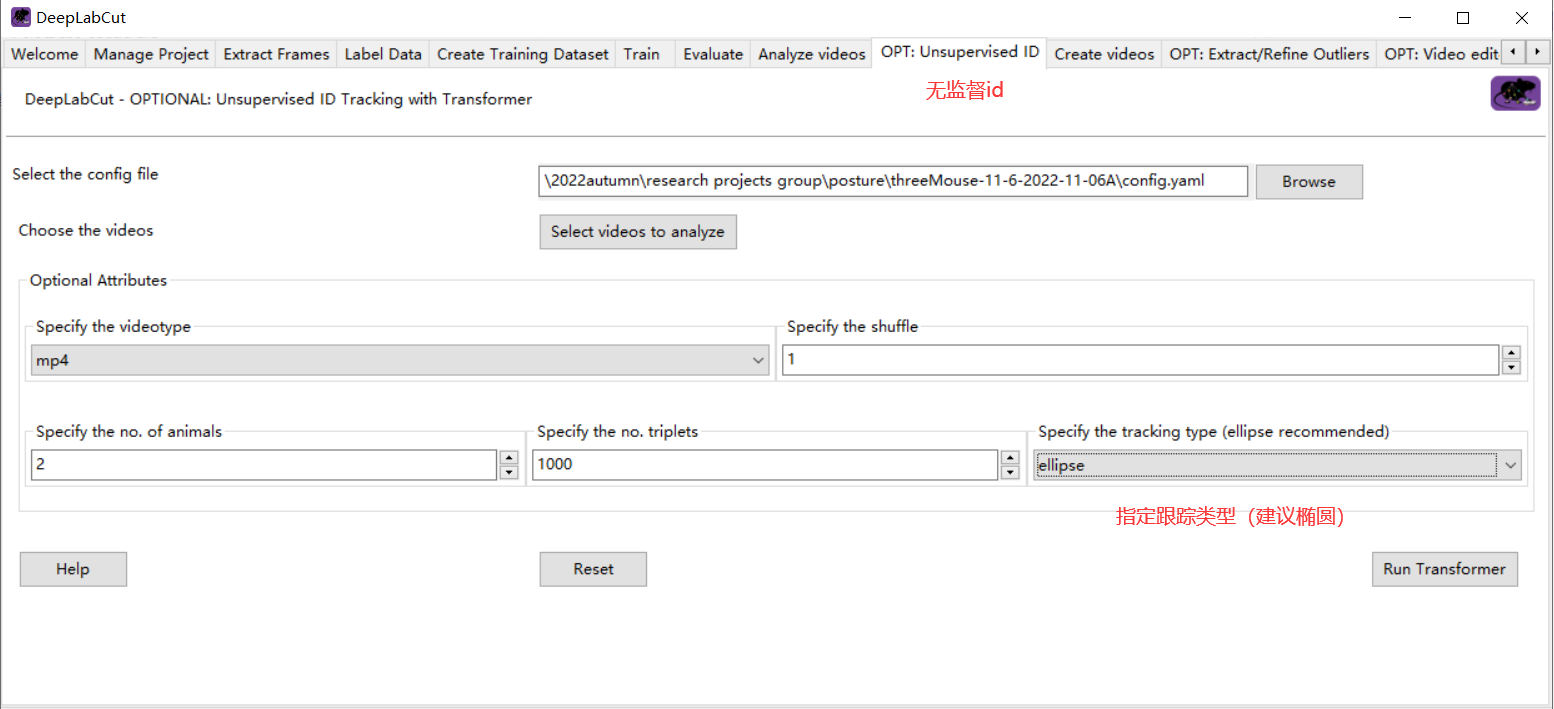This screenshot has width=1554, height=709.
Task: Maximize the DeepLabCut window
Action: (1463, 18)
